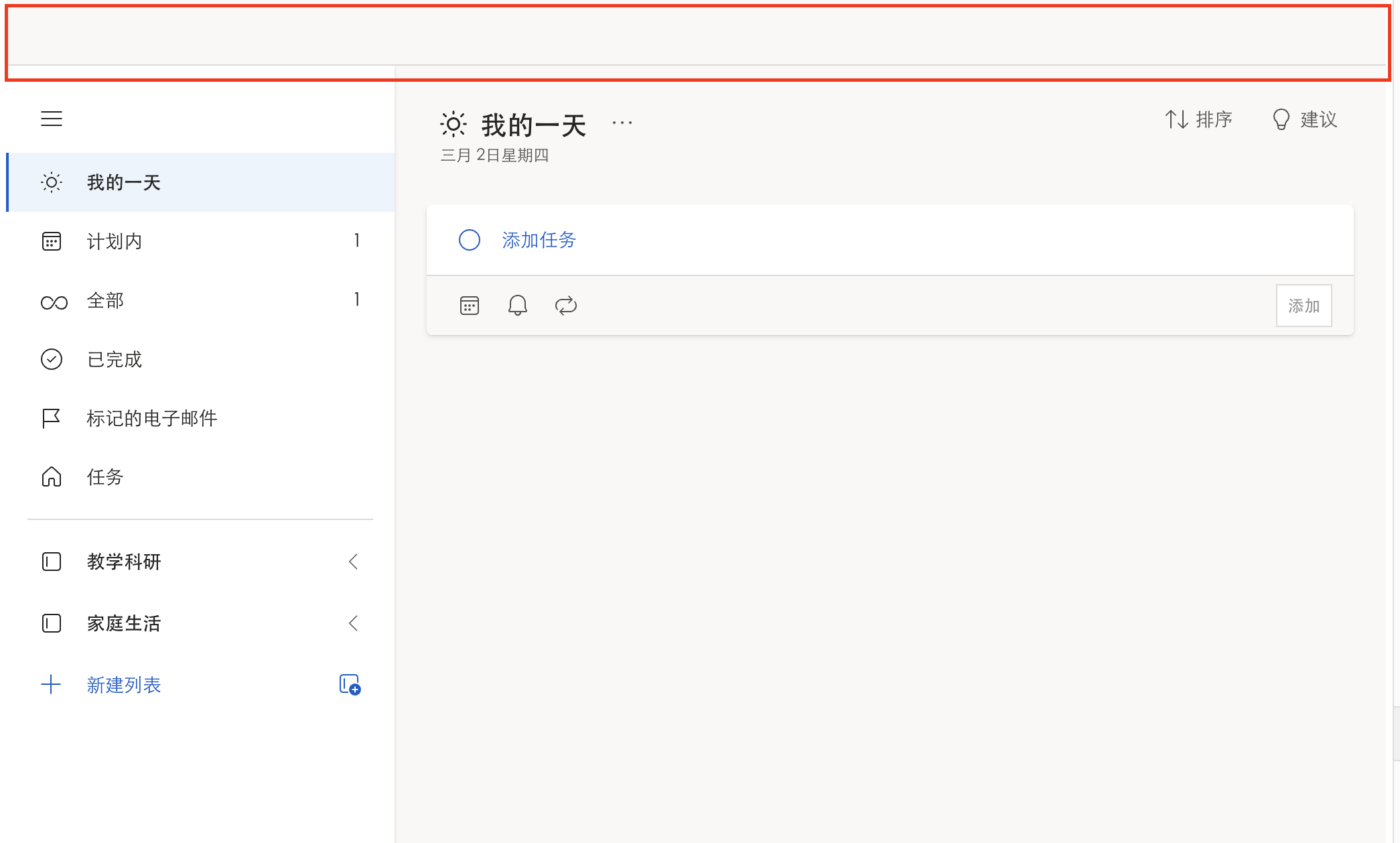Open the three-dot menu next to 我的一天
This screenshot has height=843, width=1400.
coord(622,123)
